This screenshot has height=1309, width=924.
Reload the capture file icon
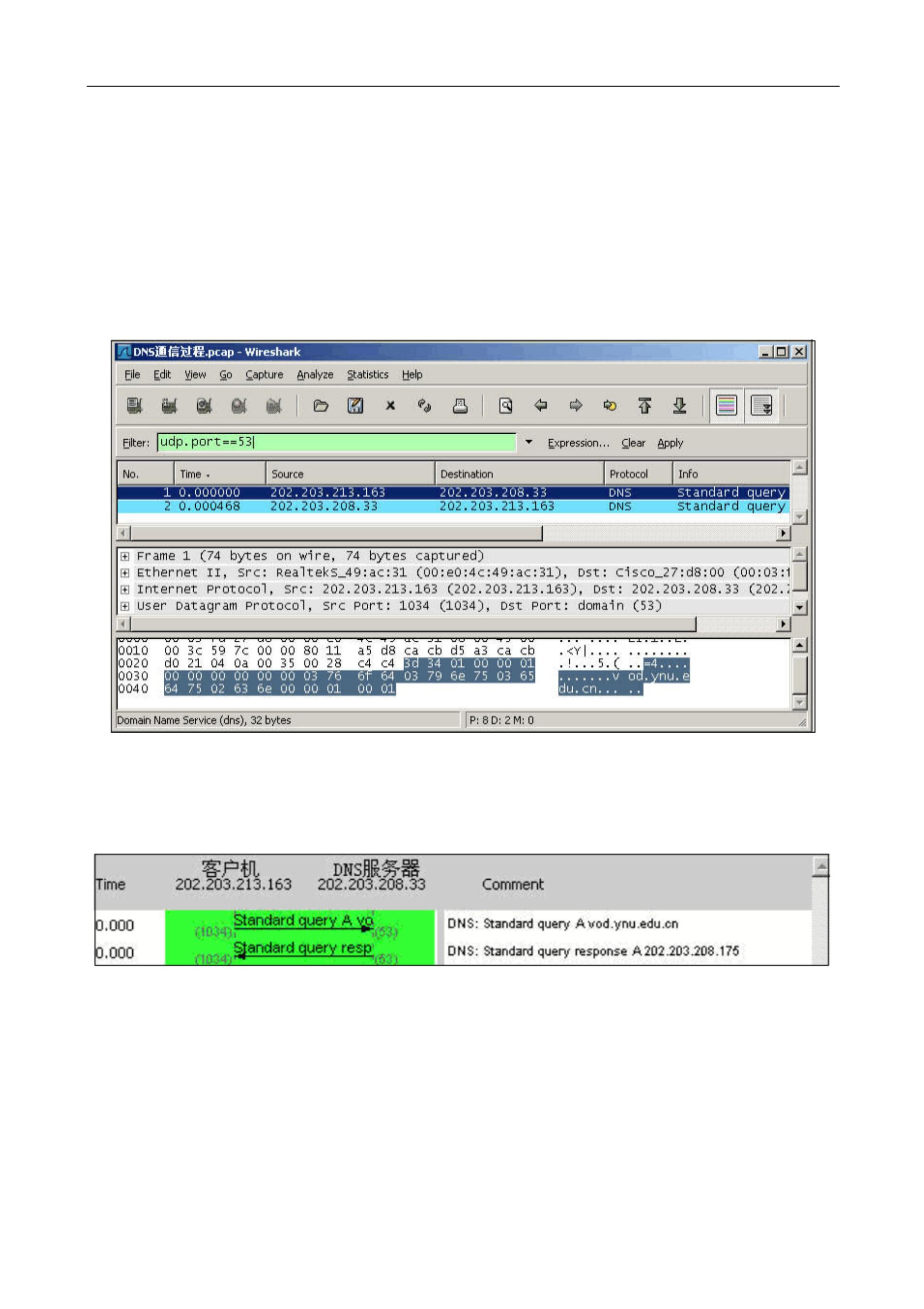(424, 405)
